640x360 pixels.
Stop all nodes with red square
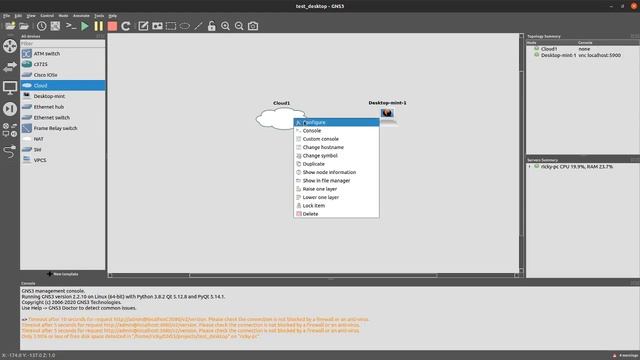point(112,26)
